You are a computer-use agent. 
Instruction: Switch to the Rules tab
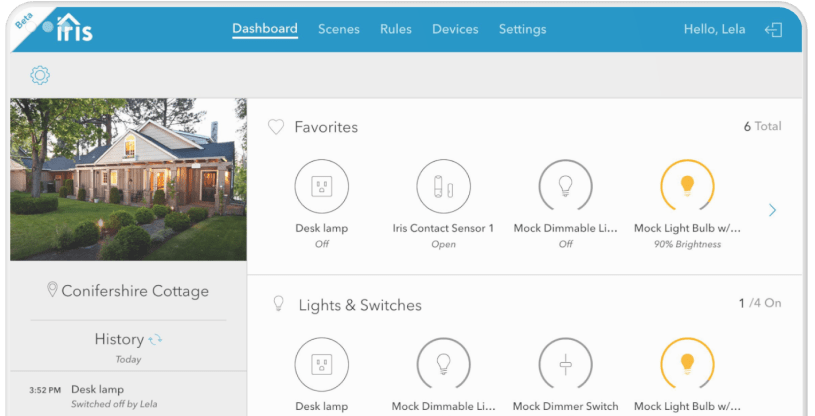[395, 29]
